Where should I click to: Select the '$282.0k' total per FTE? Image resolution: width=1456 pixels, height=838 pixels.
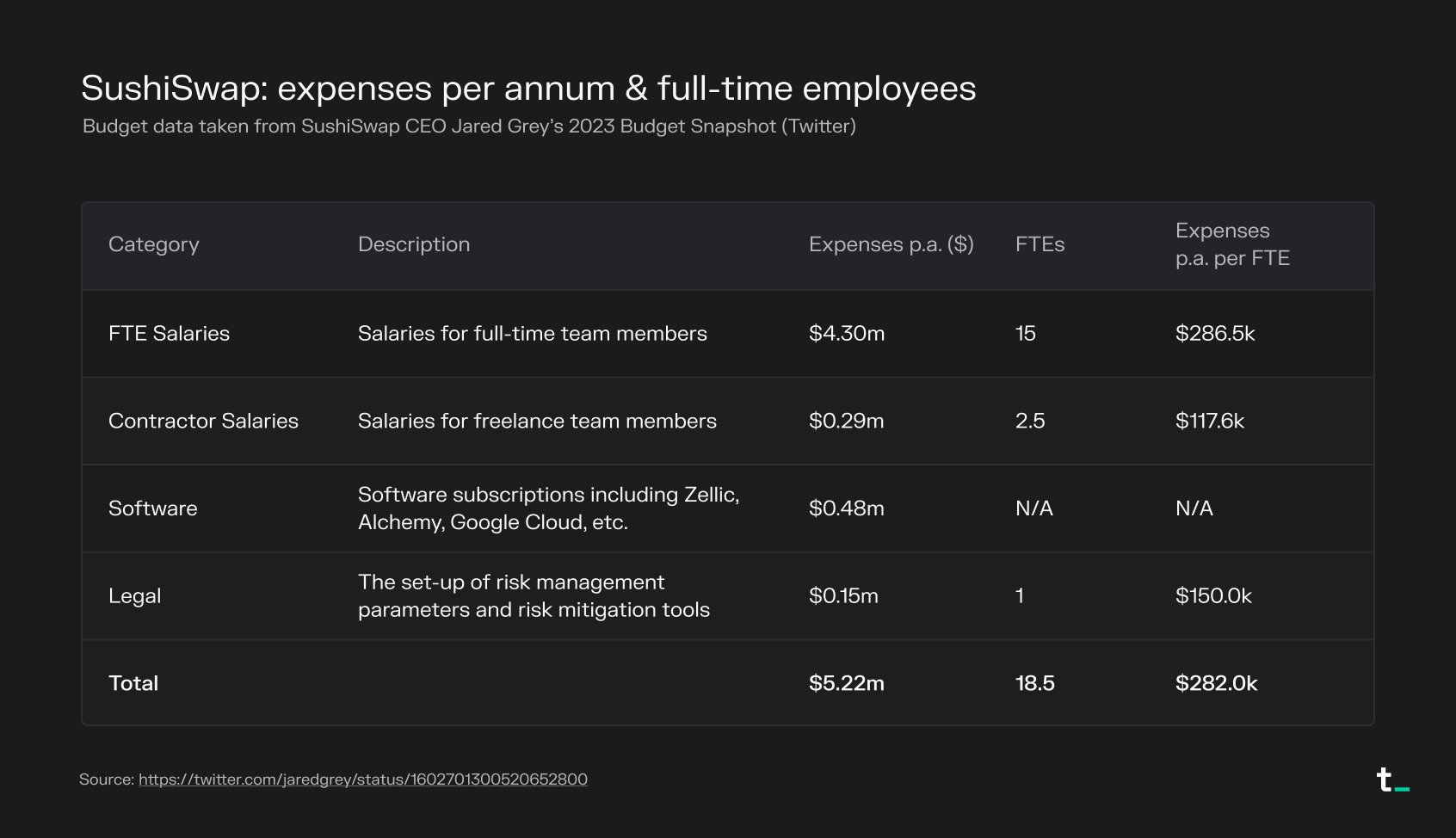(1217, 683)
